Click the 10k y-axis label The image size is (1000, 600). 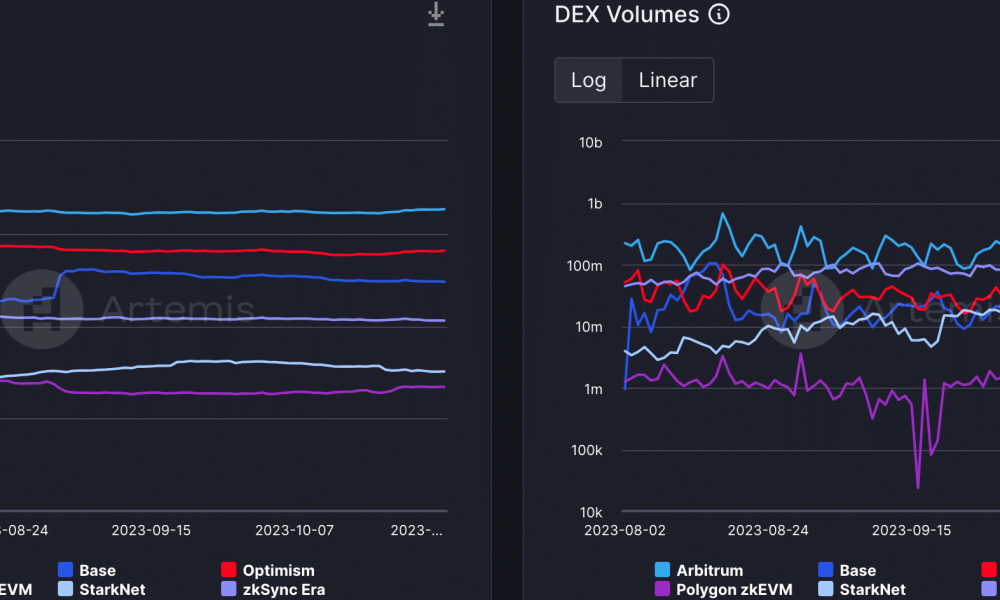pos(591,512)
